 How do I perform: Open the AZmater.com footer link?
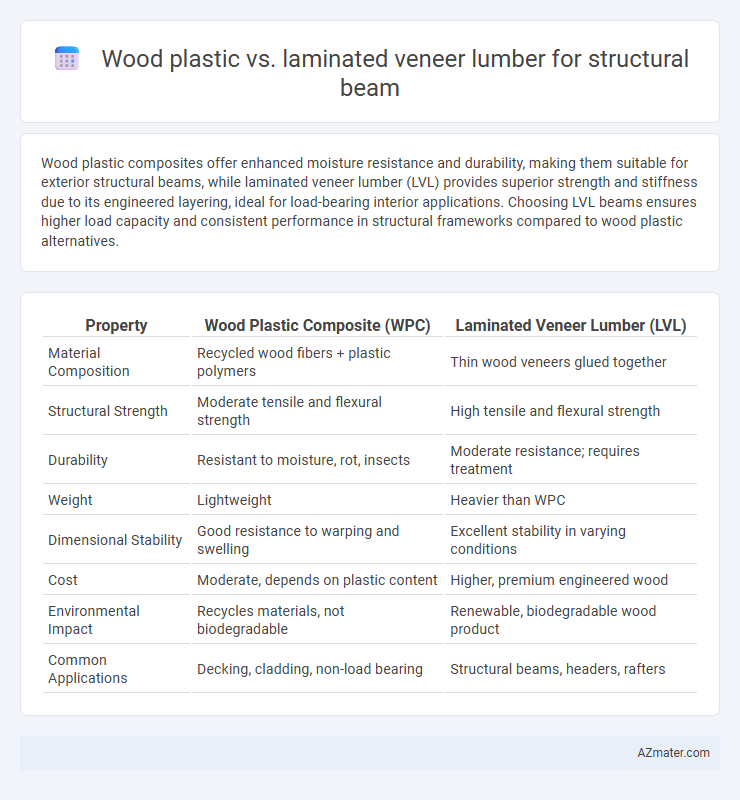(673, 753)
